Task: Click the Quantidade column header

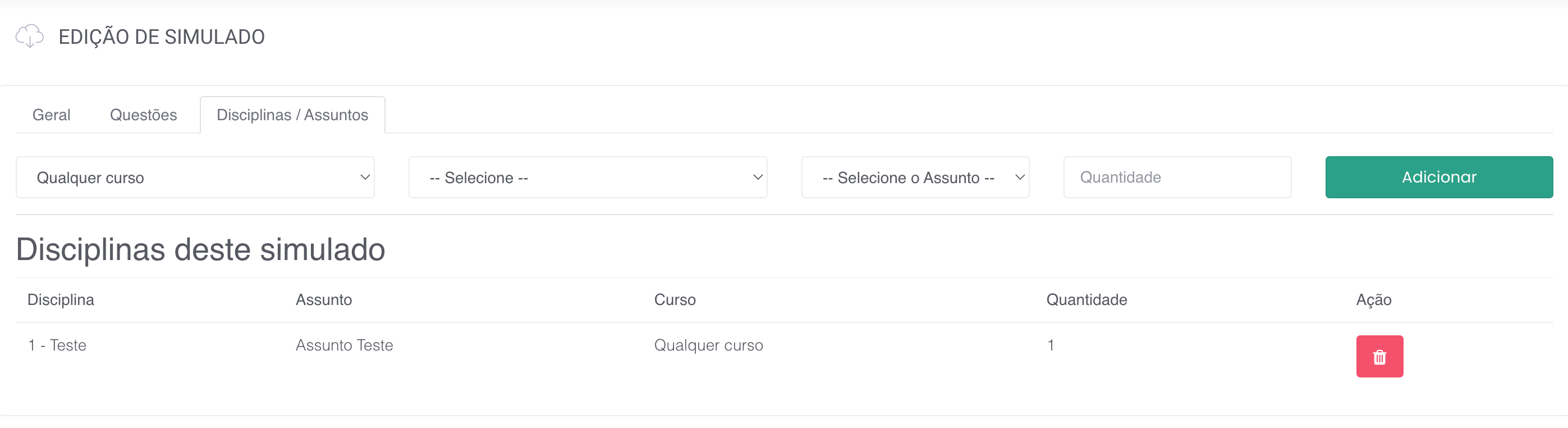Action: [x=1086, y=299]
